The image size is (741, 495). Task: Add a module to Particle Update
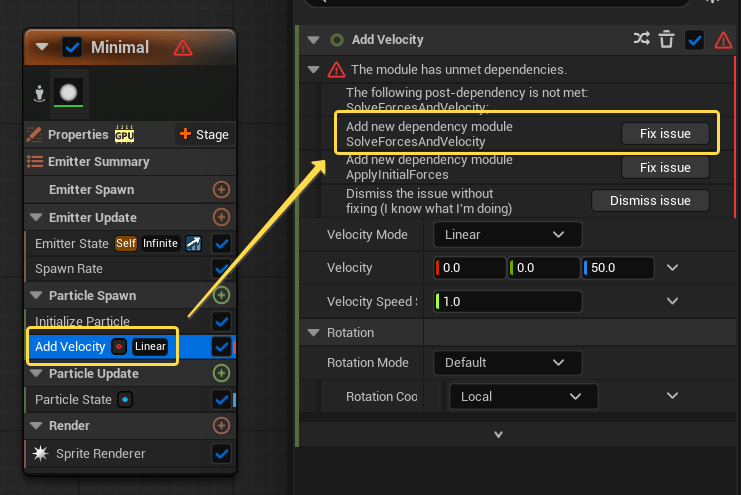[x=221, y=373]
